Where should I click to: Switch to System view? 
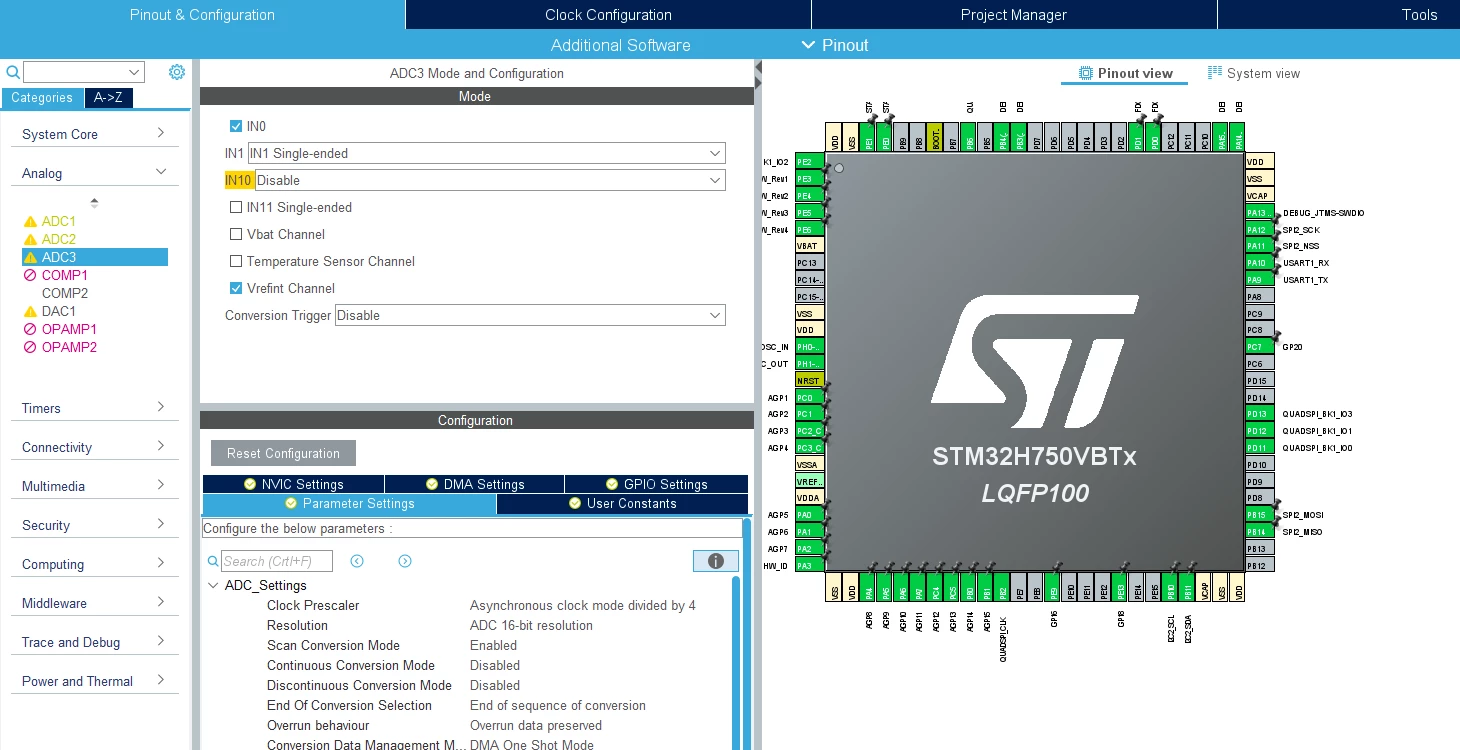[x=1254, y=73]
